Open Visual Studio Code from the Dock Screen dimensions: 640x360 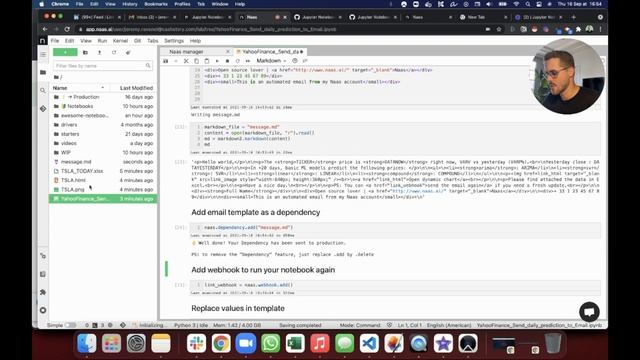click(x=369, y=343)
